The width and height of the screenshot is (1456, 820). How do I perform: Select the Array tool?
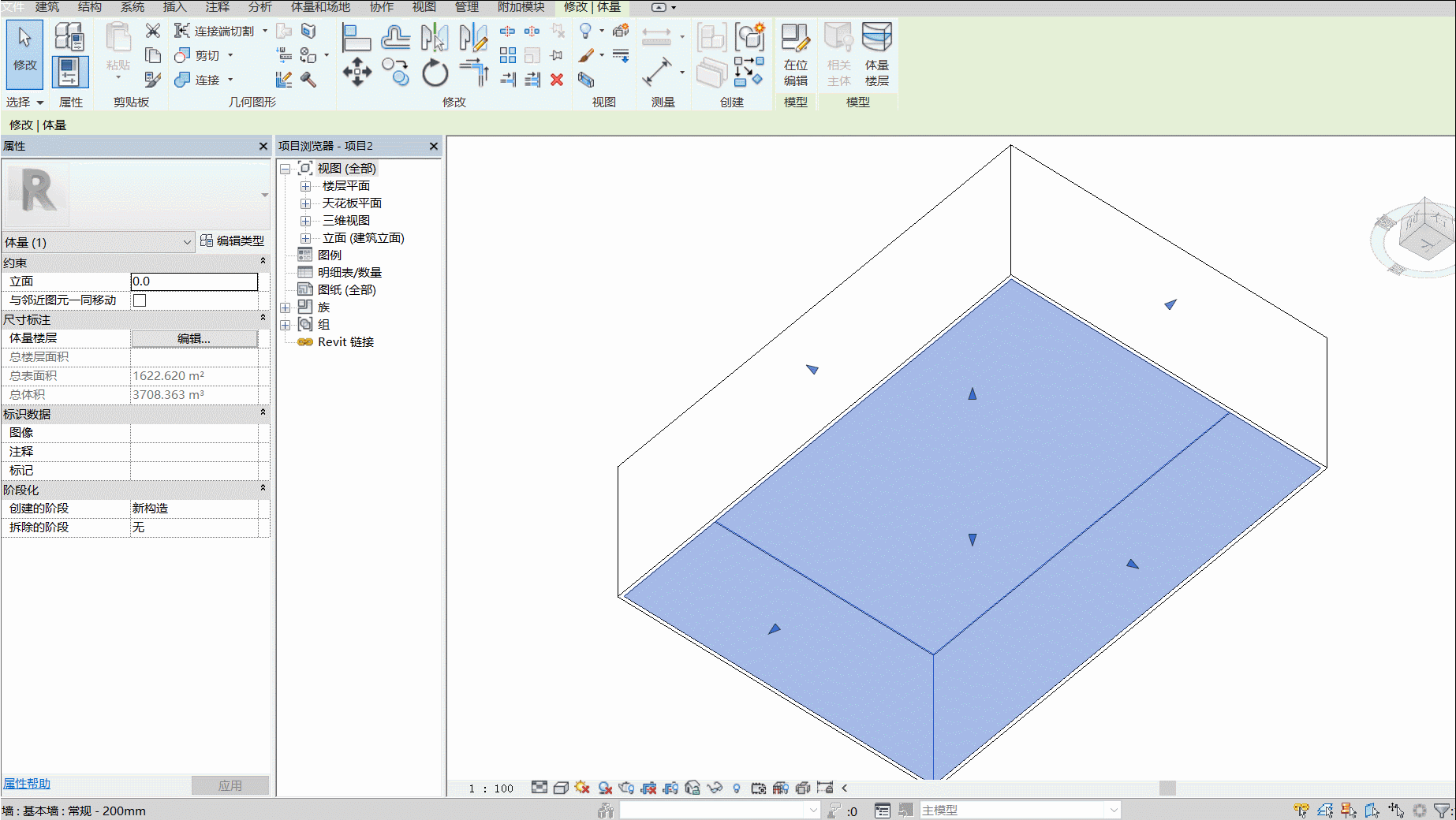pyautogui.click(x=508, y=55)
